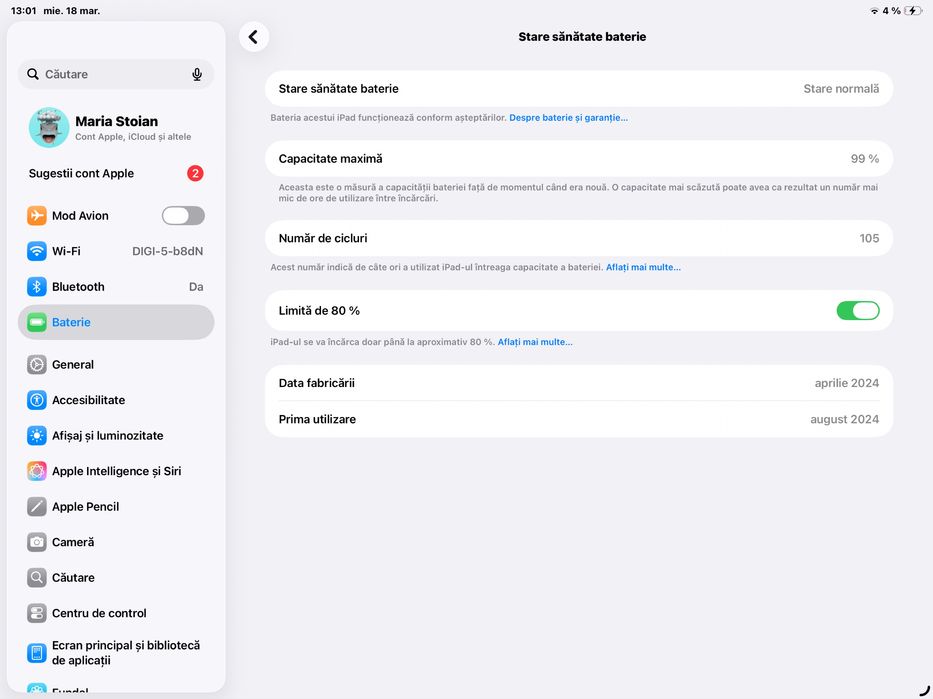Open Cameră settings
Screen dimensions: 933x699
click(x=116, y=542)
